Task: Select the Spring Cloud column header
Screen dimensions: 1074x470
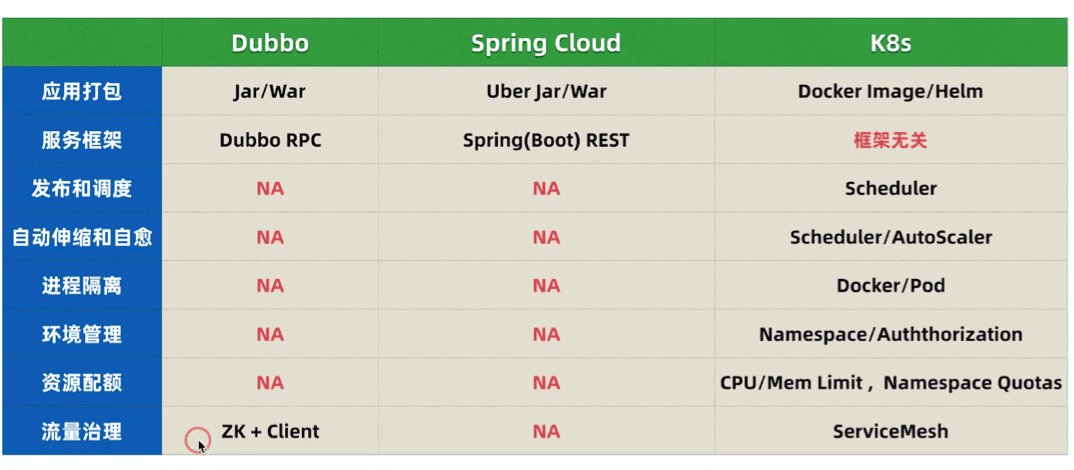Action: (x=546, y=43)
